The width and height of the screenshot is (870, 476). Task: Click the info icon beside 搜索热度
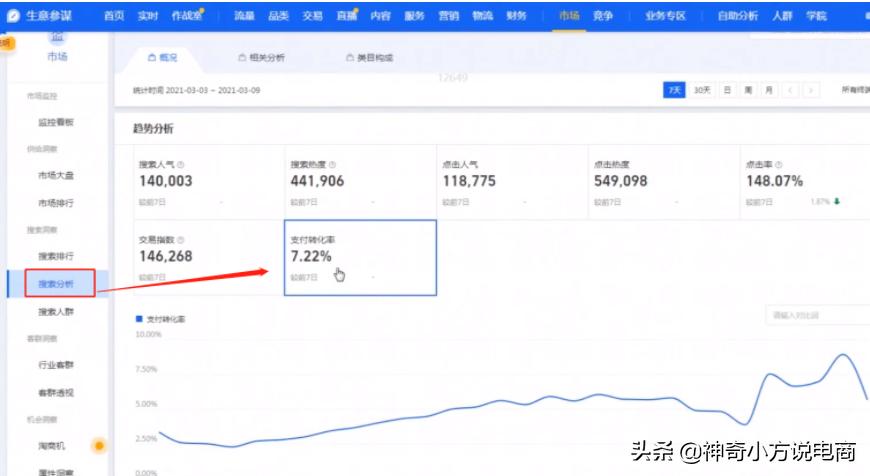point(332,165)
